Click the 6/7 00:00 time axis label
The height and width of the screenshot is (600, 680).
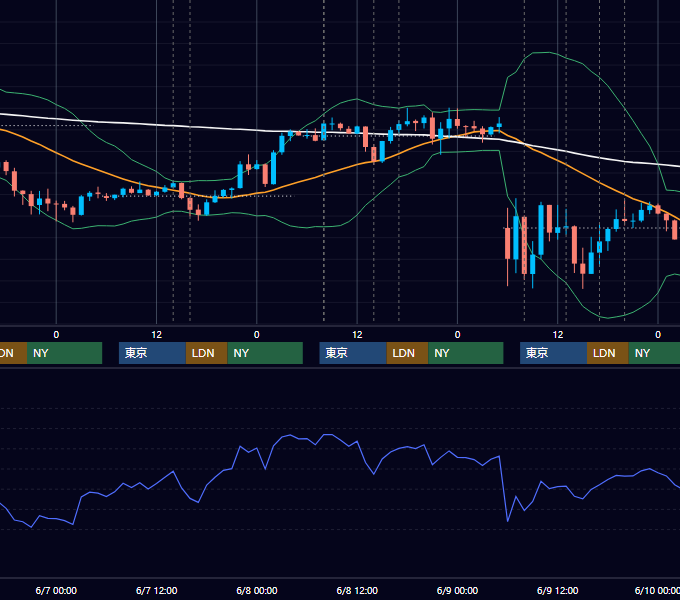pos(56,590)
